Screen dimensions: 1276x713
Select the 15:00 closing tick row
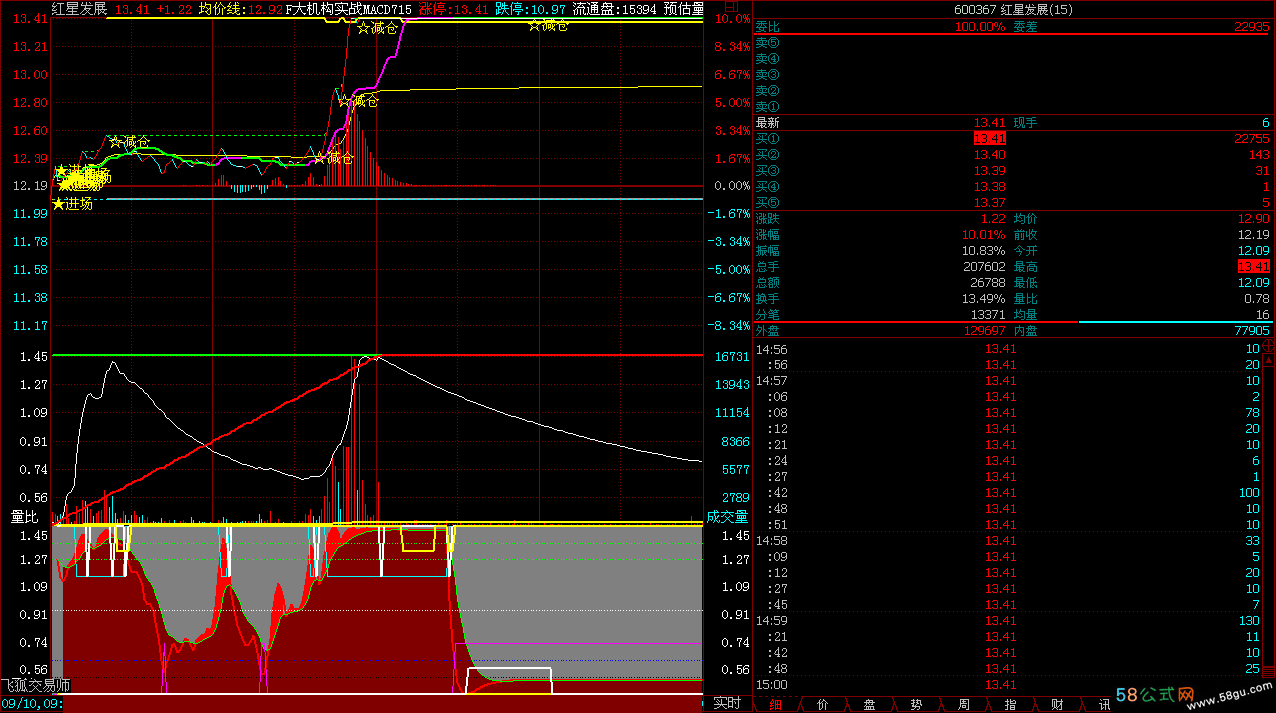tap(1008, 685)
